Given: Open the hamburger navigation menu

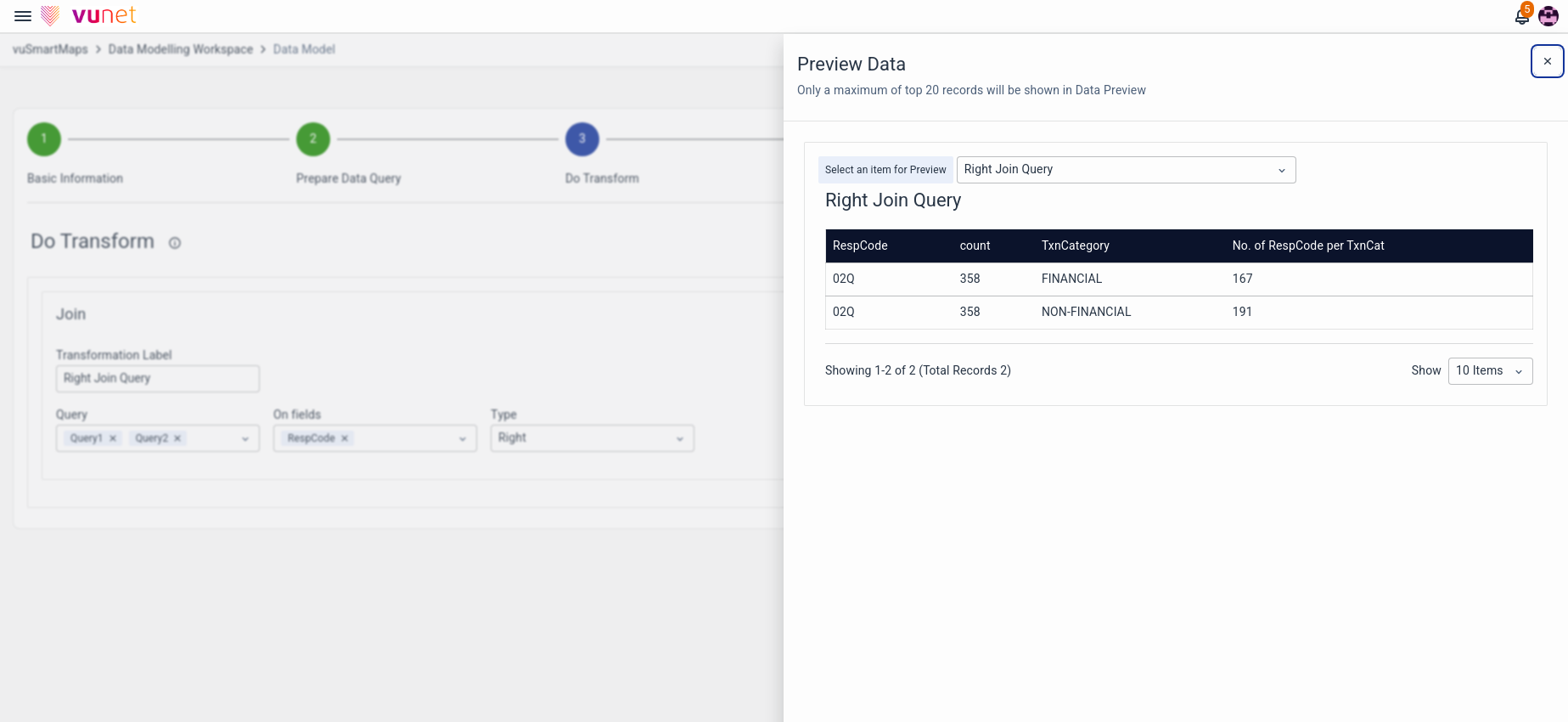Looking at the screenshot, I should (23, 16).
